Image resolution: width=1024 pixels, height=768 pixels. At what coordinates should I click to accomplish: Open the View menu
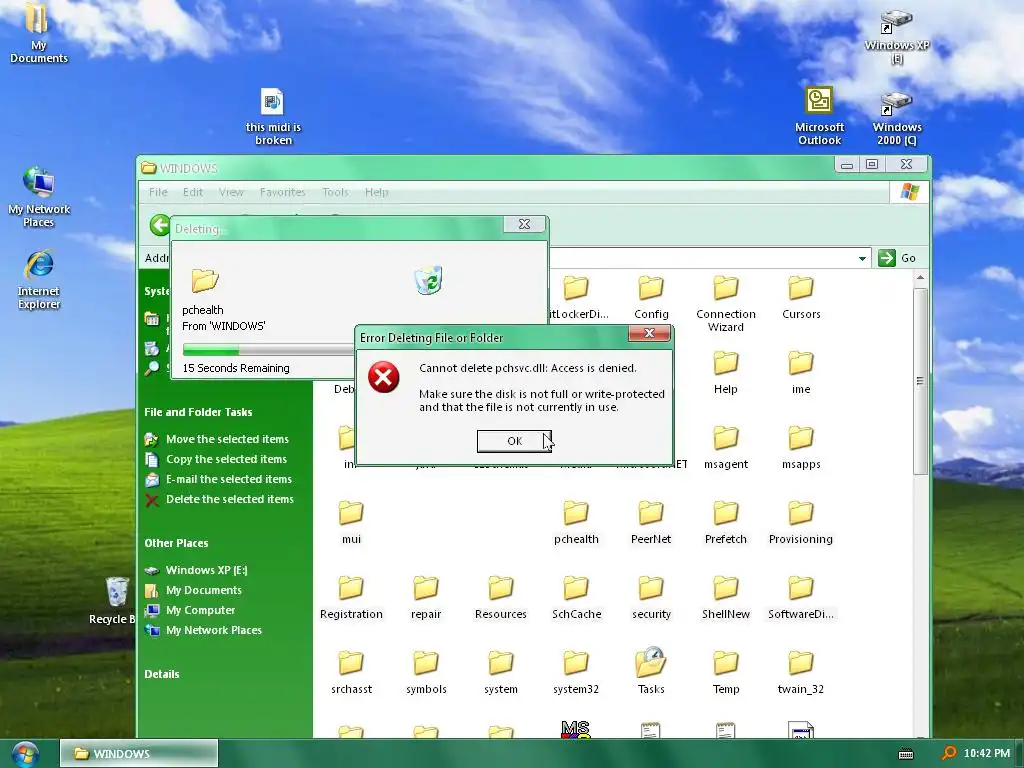pos(231,192)
